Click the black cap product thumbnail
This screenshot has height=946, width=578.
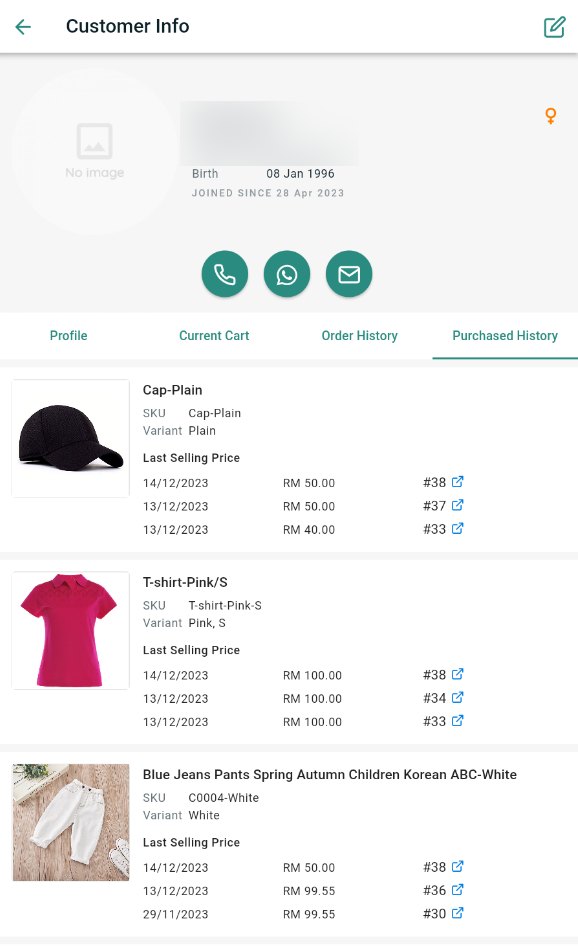(x=71, y=438)
